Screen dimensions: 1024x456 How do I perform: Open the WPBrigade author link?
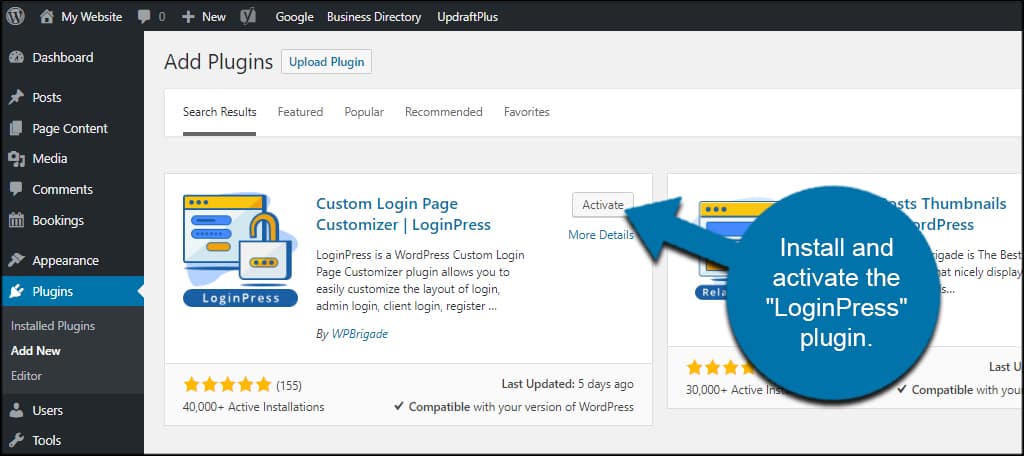(x=359, y=334)
